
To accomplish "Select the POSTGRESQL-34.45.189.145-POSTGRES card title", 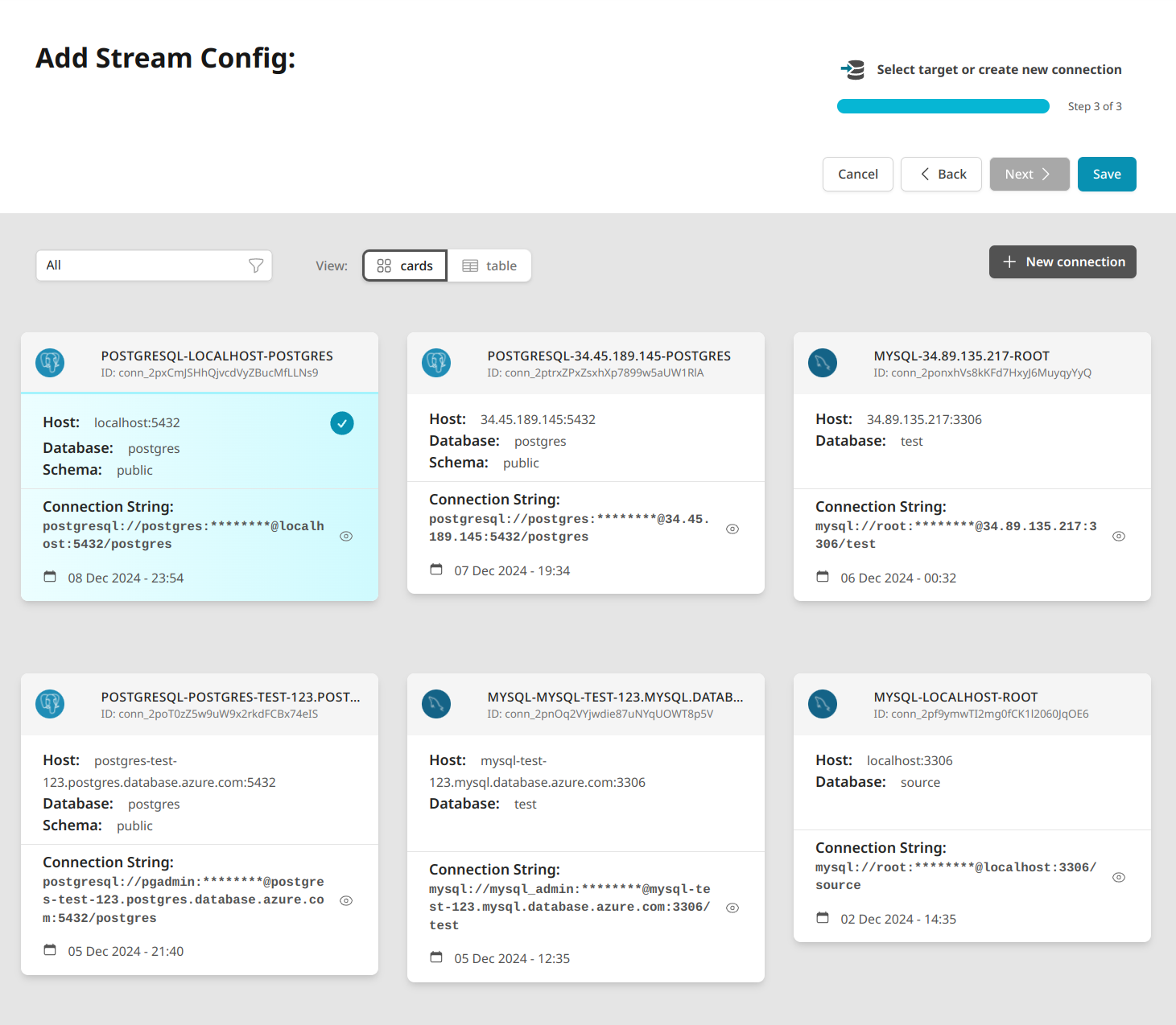I will coord(609,356).
